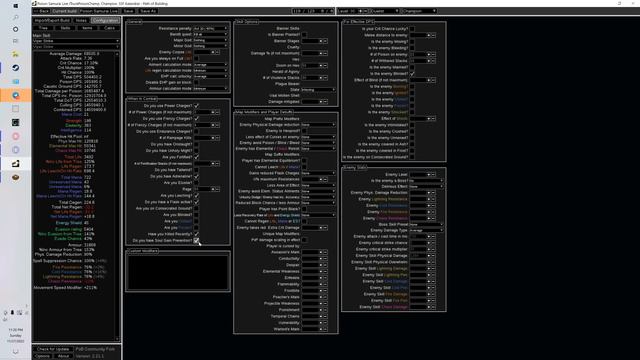The height and width of the screenshot is (360, 640).
Task: Click stats panel vertical scrollbar
Action: point(118,196)
